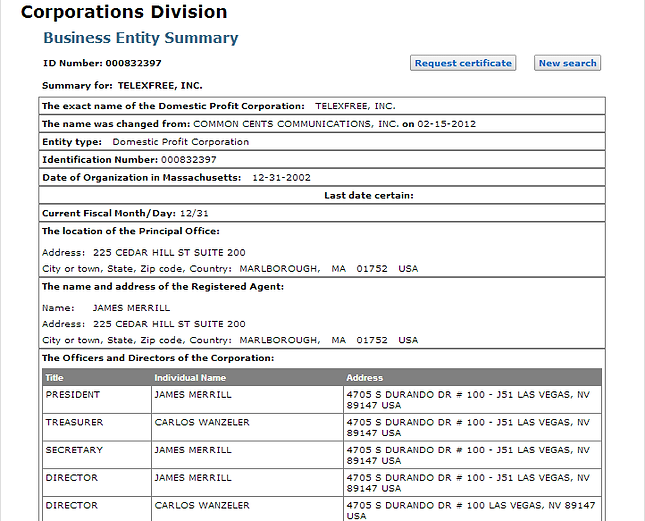This screenshot has width=645, height=521.
Task: Click the Request certificate button
Action: 463,63
